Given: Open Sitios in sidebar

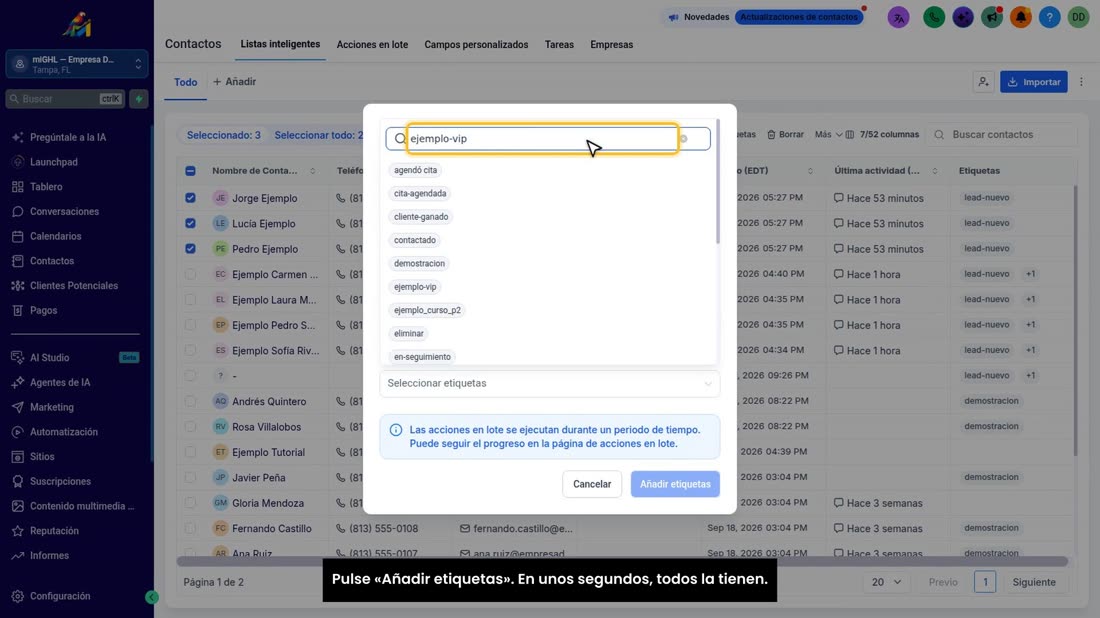Looking at the screenshot, I should 42,457.
